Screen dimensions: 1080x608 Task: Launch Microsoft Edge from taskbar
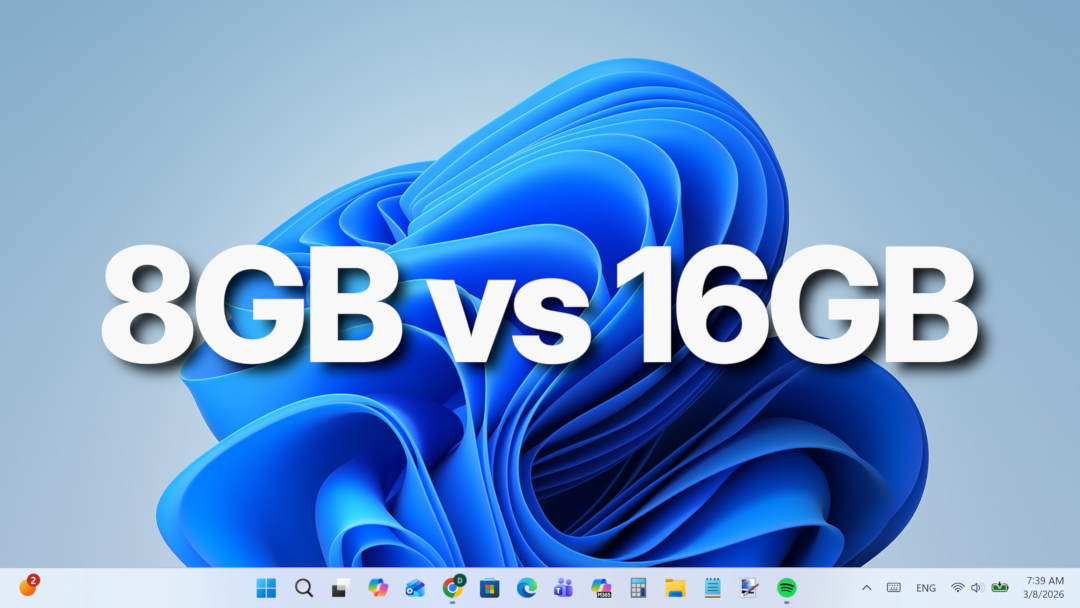[x=527, y=588]
